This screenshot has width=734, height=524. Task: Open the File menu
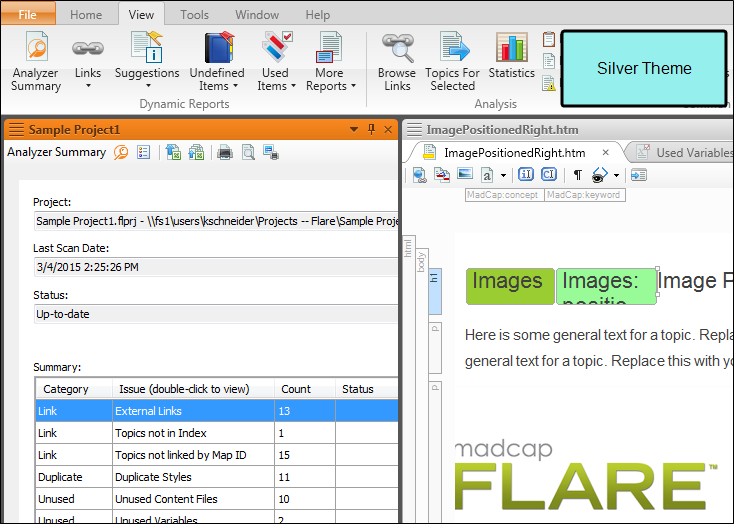click(x=28, y=15)
